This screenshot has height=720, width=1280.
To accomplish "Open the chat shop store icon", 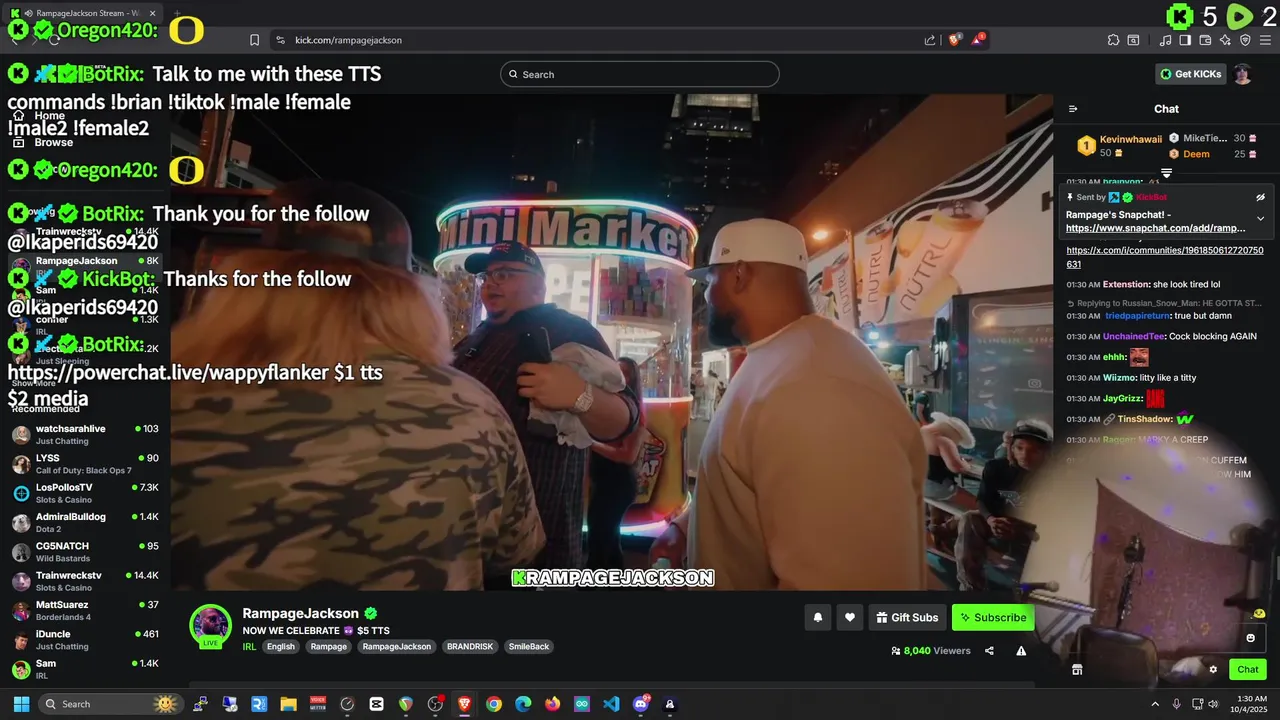I will point(1077,670).
